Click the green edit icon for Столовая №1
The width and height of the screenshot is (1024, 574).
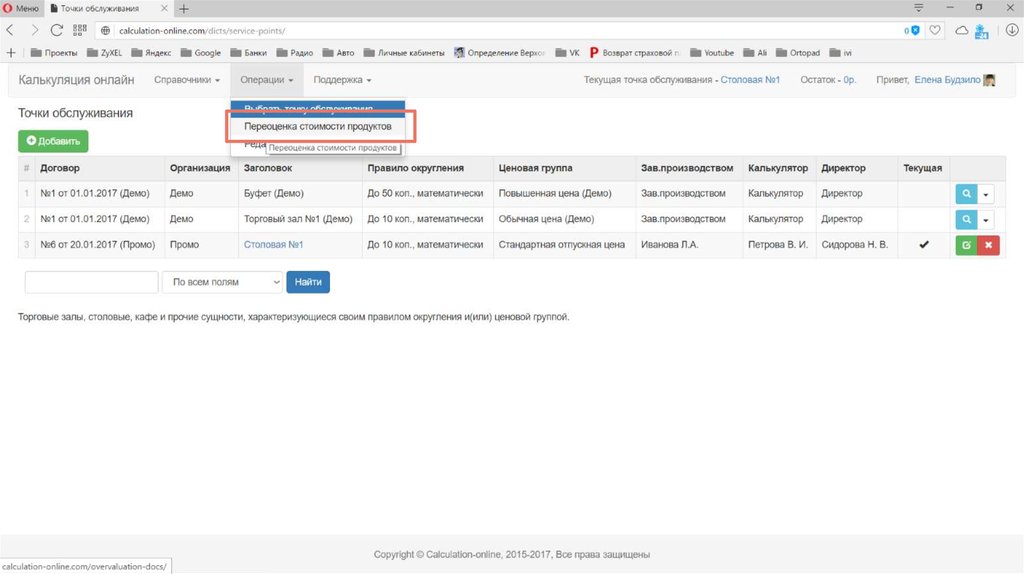[x=966, y=245]
